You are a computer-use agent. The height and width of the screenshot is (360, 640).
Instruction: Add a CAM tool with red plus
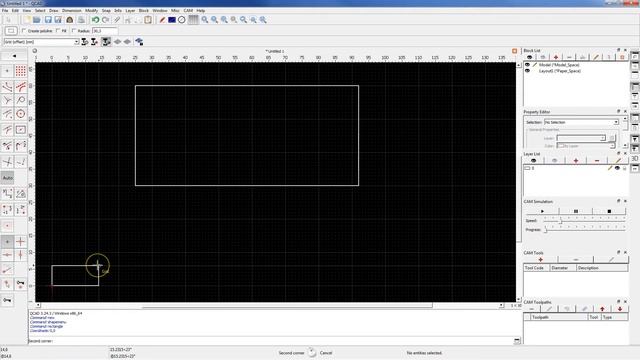pos(540,260)
